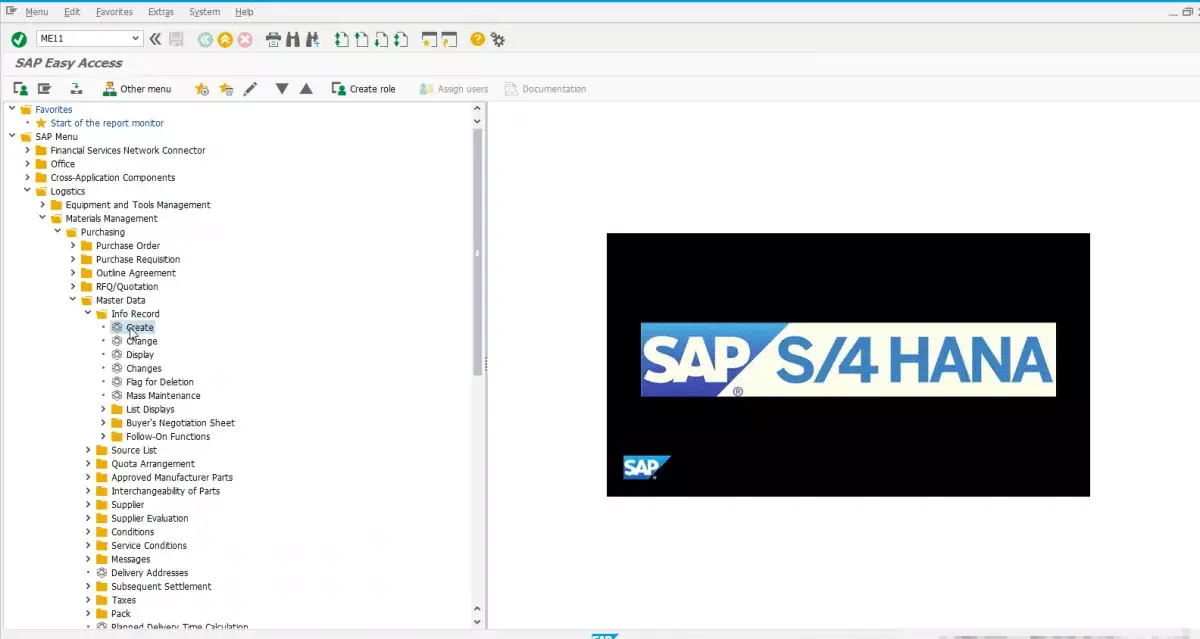Click the yellow Exit icon in the toolbar

225,39
